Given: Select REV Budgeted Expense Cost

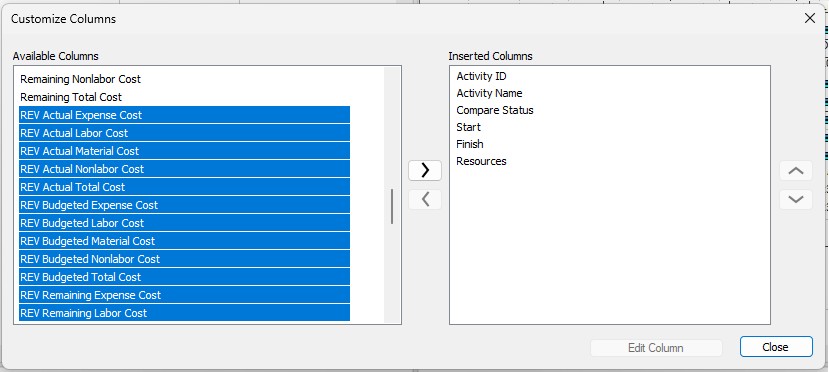Looking at the screenshot, I should [x=185, y=204].
